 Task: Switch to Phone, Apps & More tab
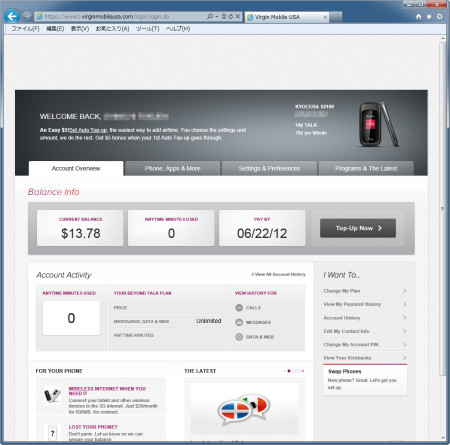pos(172,169)
